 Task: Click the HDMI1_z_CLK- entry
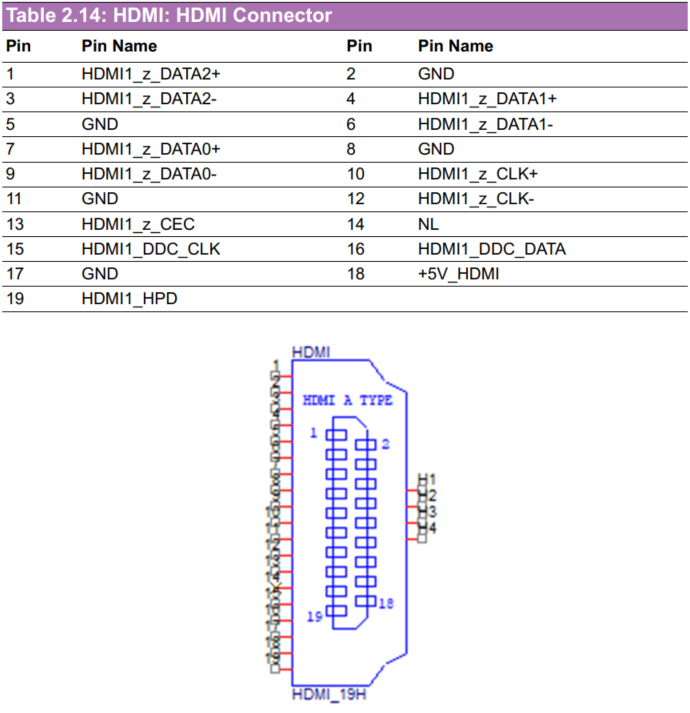tap(476, 199)
